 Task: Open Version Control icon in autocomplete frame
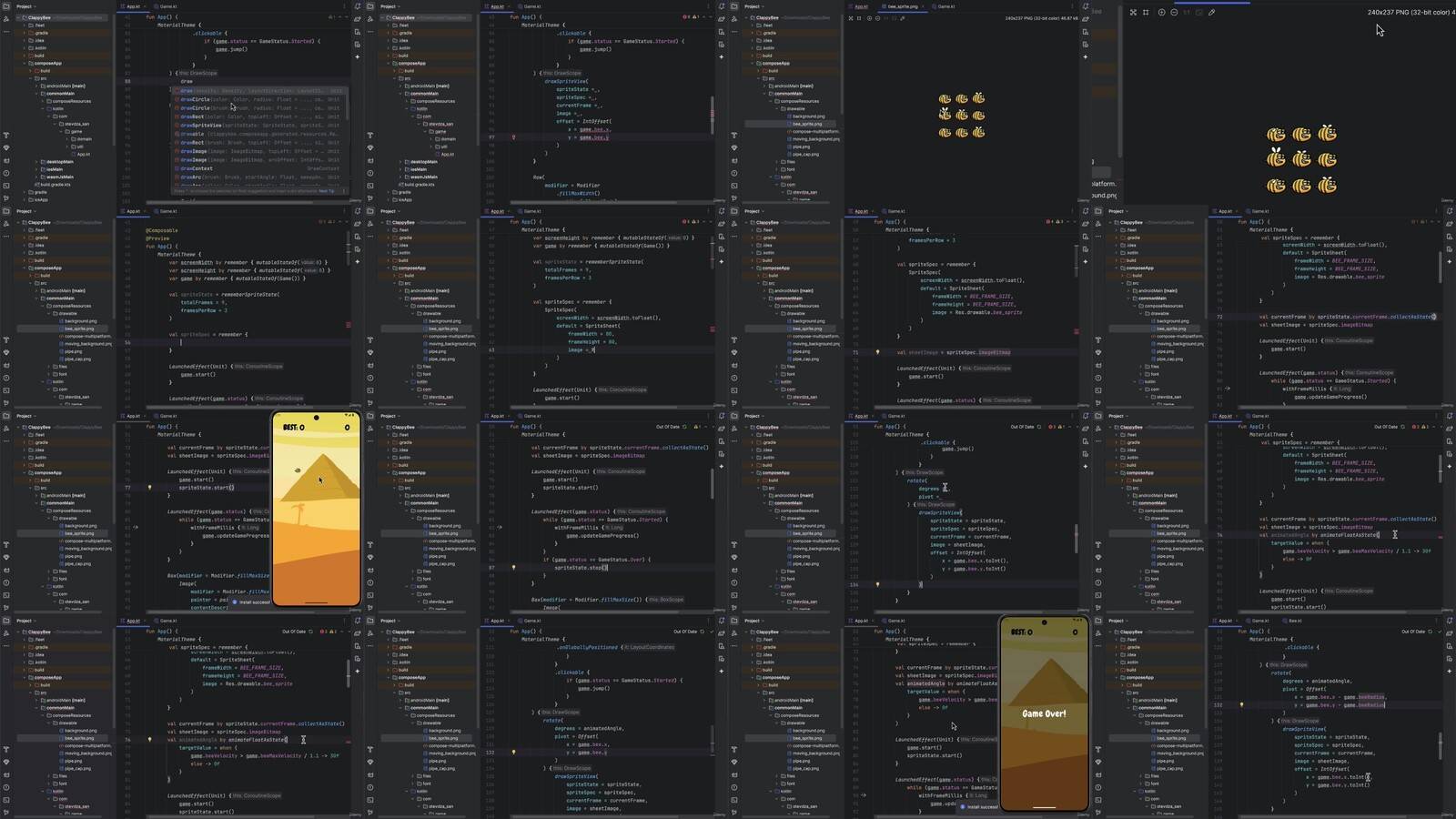[6, 197]
